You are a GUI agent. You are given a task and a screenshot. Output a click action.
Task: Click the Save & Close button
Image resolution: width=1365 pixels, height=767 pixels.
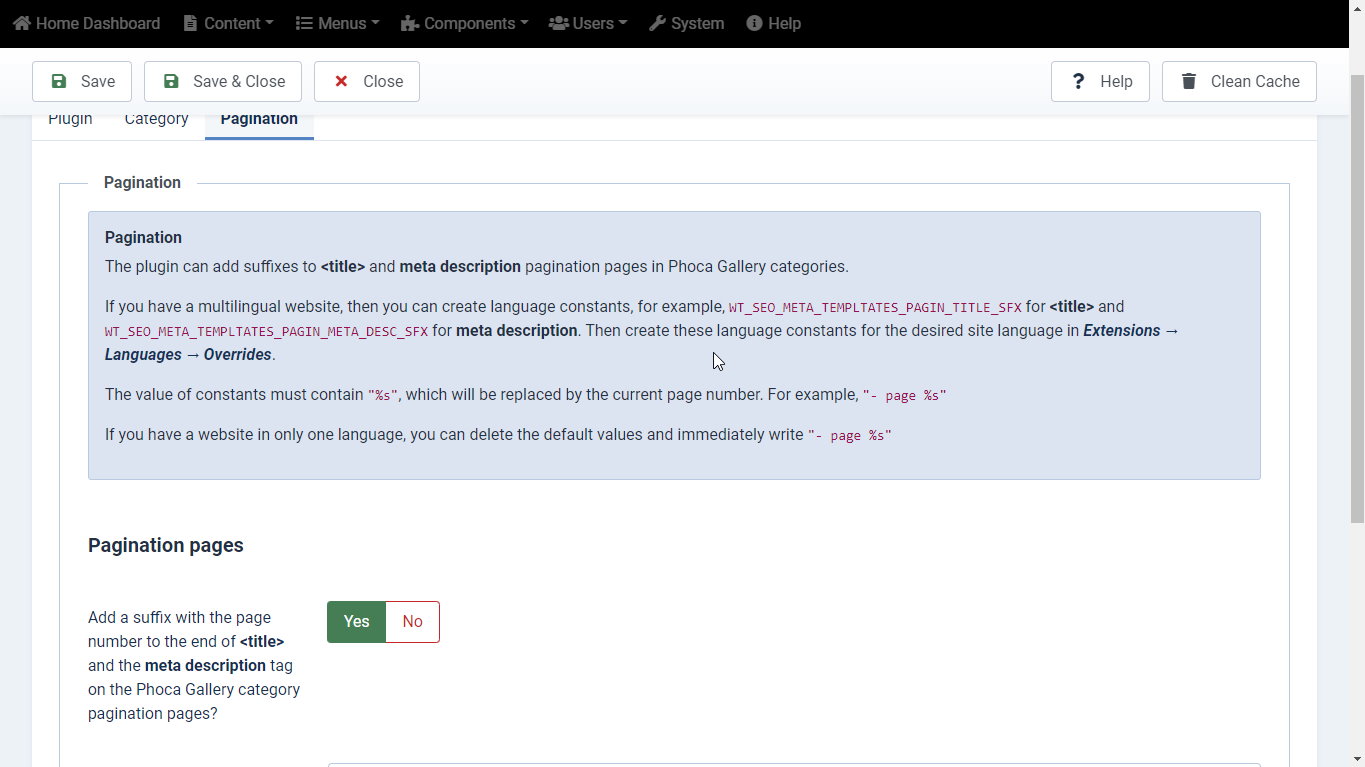point(223,81)
